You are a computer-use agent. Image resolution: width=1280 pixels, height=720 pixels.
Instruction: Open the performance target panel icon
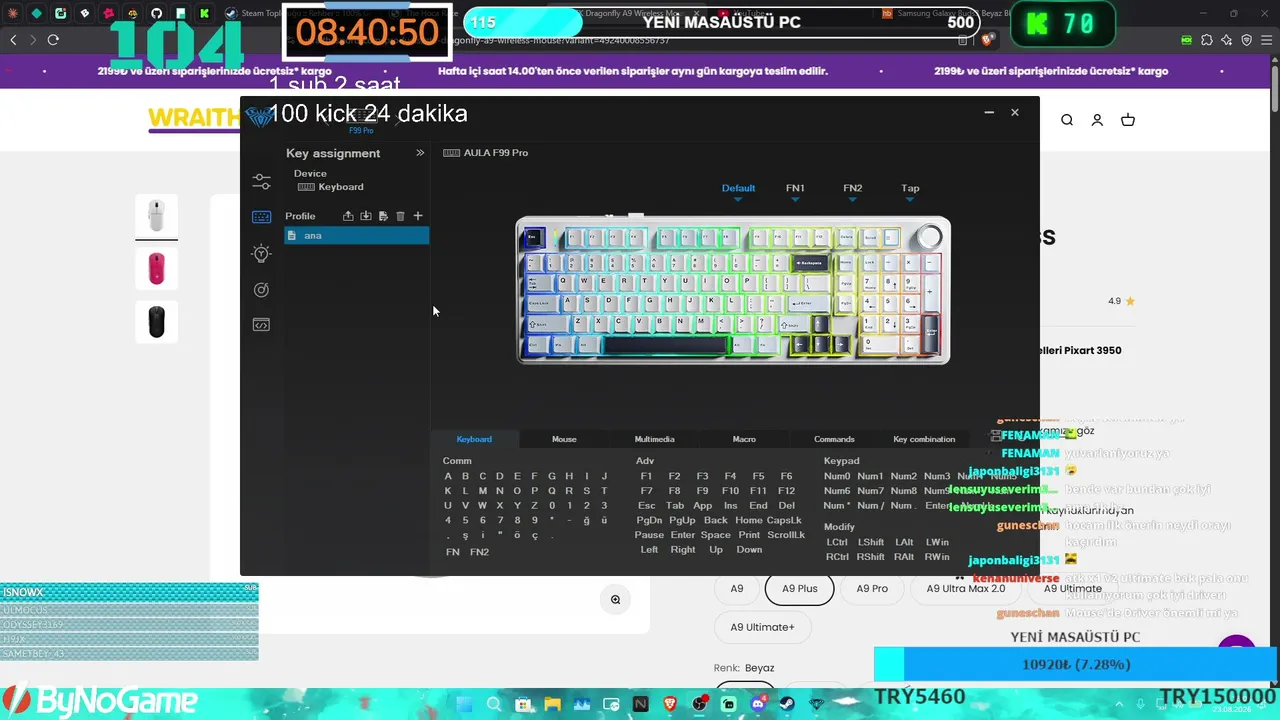(261, 290)
